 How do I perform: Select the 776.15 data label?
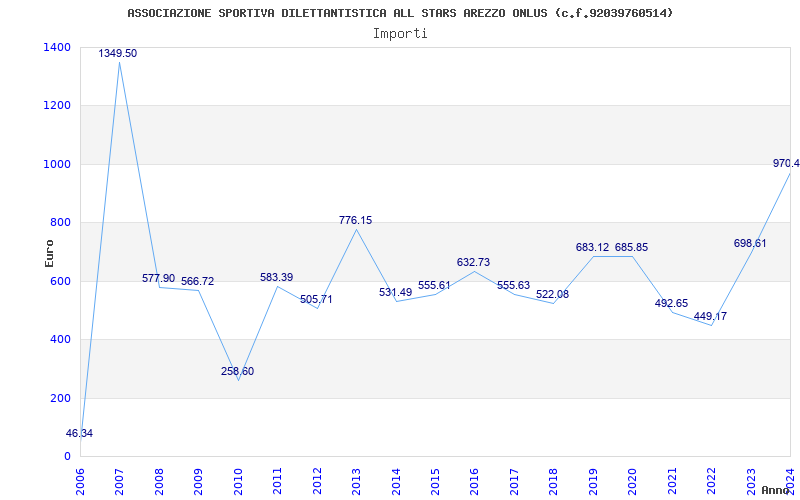[x=356, y=220]
